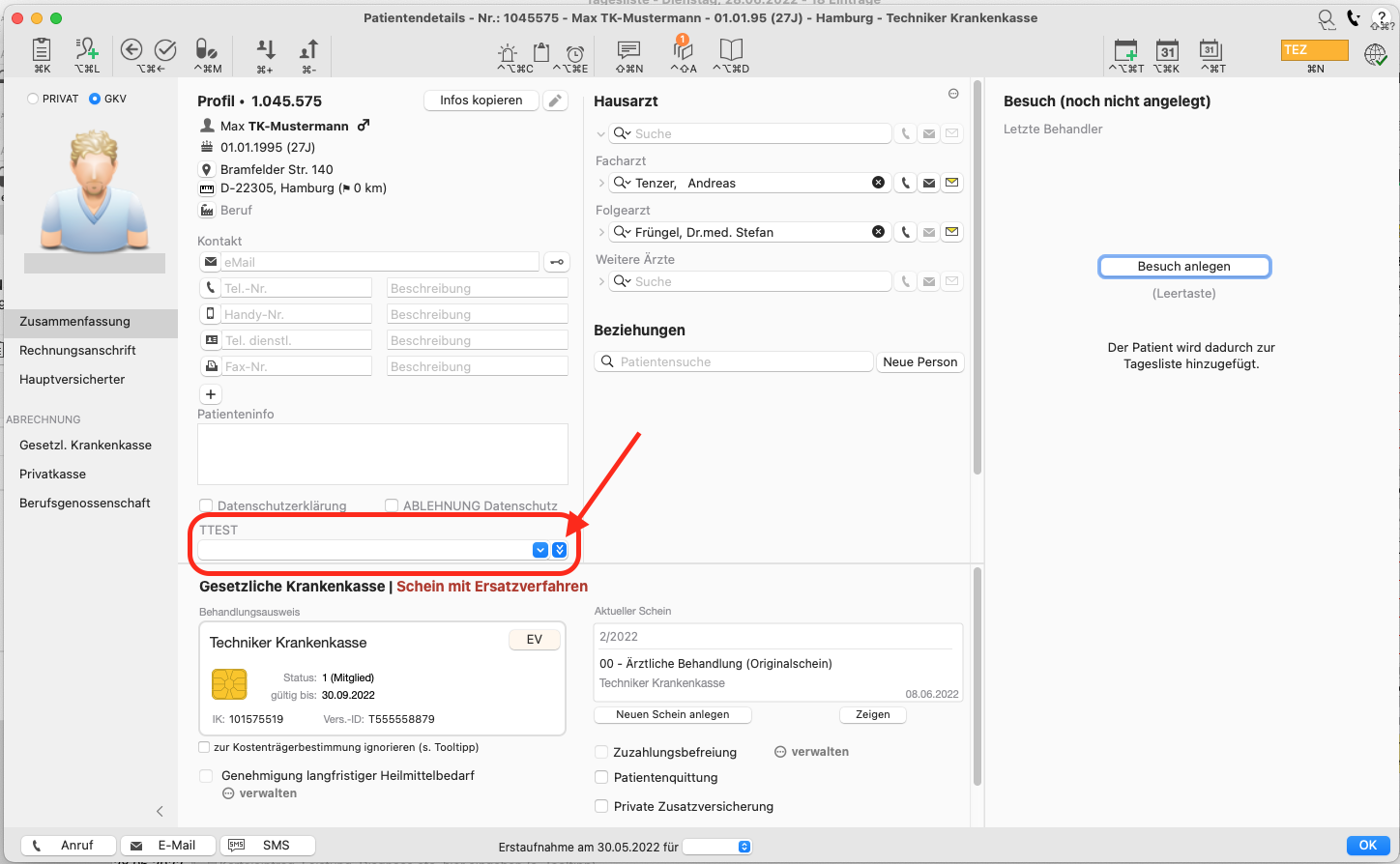
Task: Open the TTEST dropdown single chevron
Action: pos(540,550)
